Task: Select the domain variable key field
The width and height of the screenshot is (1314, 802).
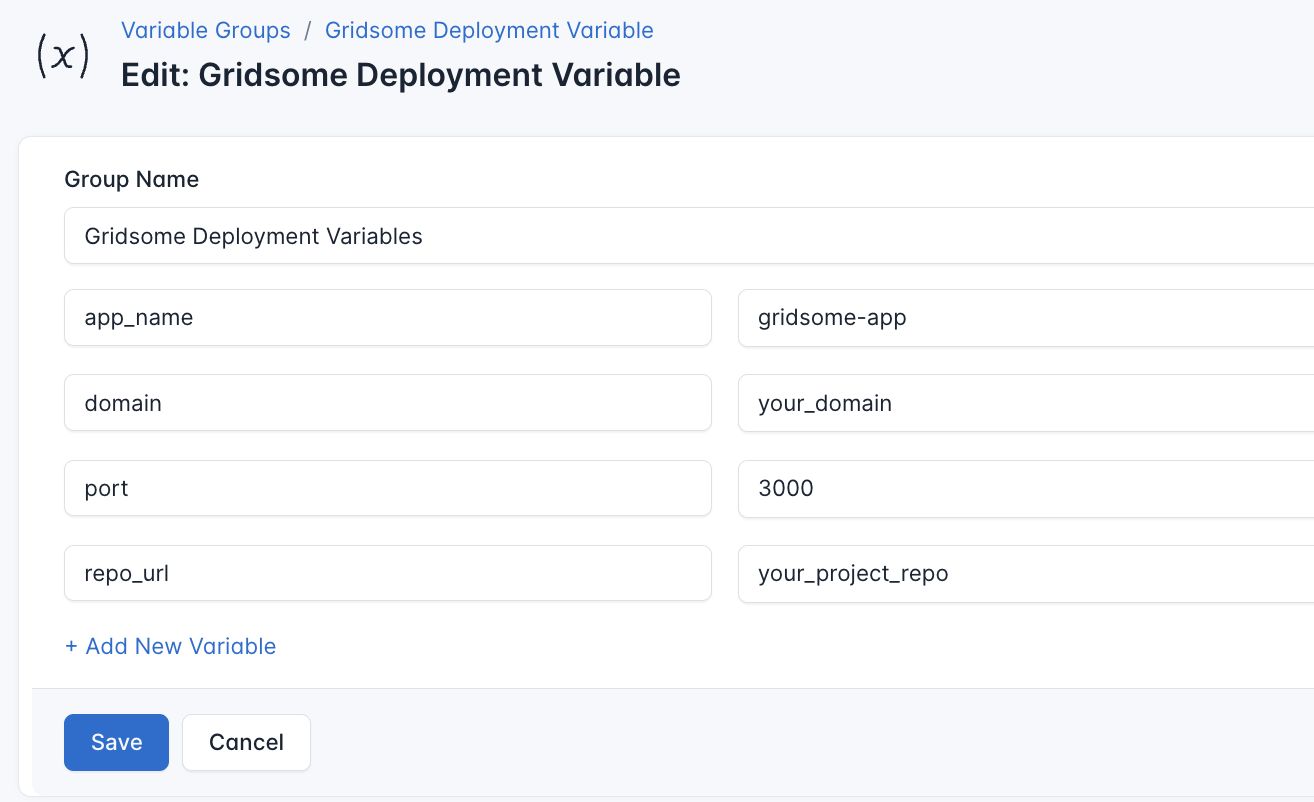Action: [388, 402]
